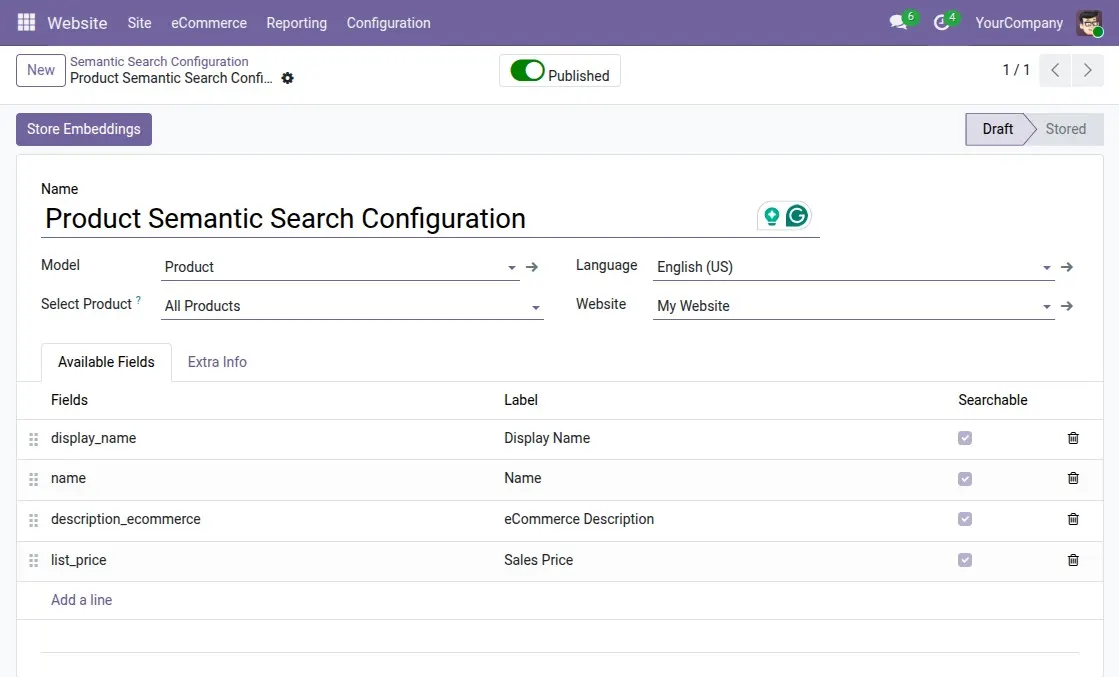This screenshot has height=677, width=1119.
Task: Open the apps grid menu icon
Action: point(26,22)
